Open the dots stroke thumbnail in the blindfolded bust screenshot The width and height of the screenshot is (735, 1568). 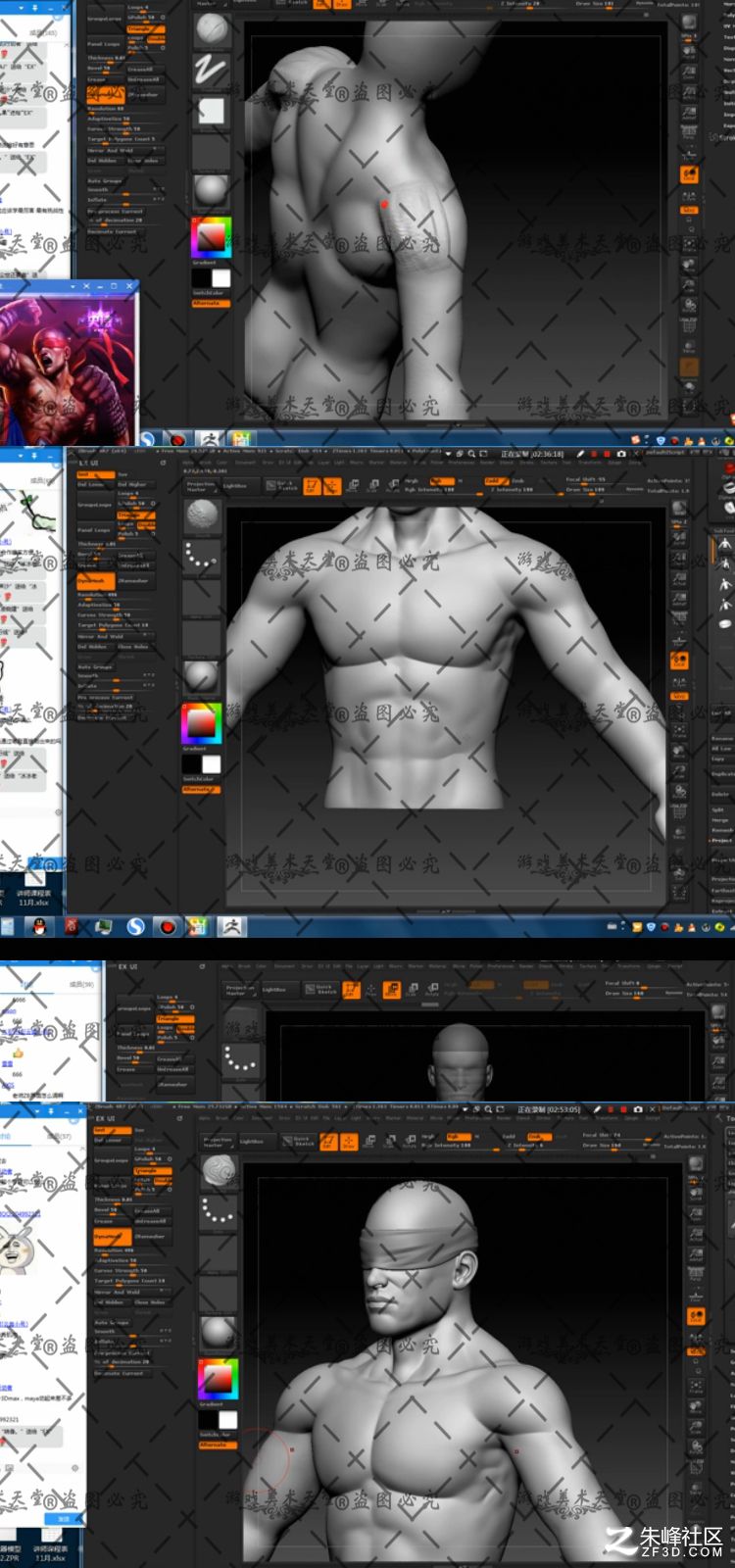tap(219, 1213)
